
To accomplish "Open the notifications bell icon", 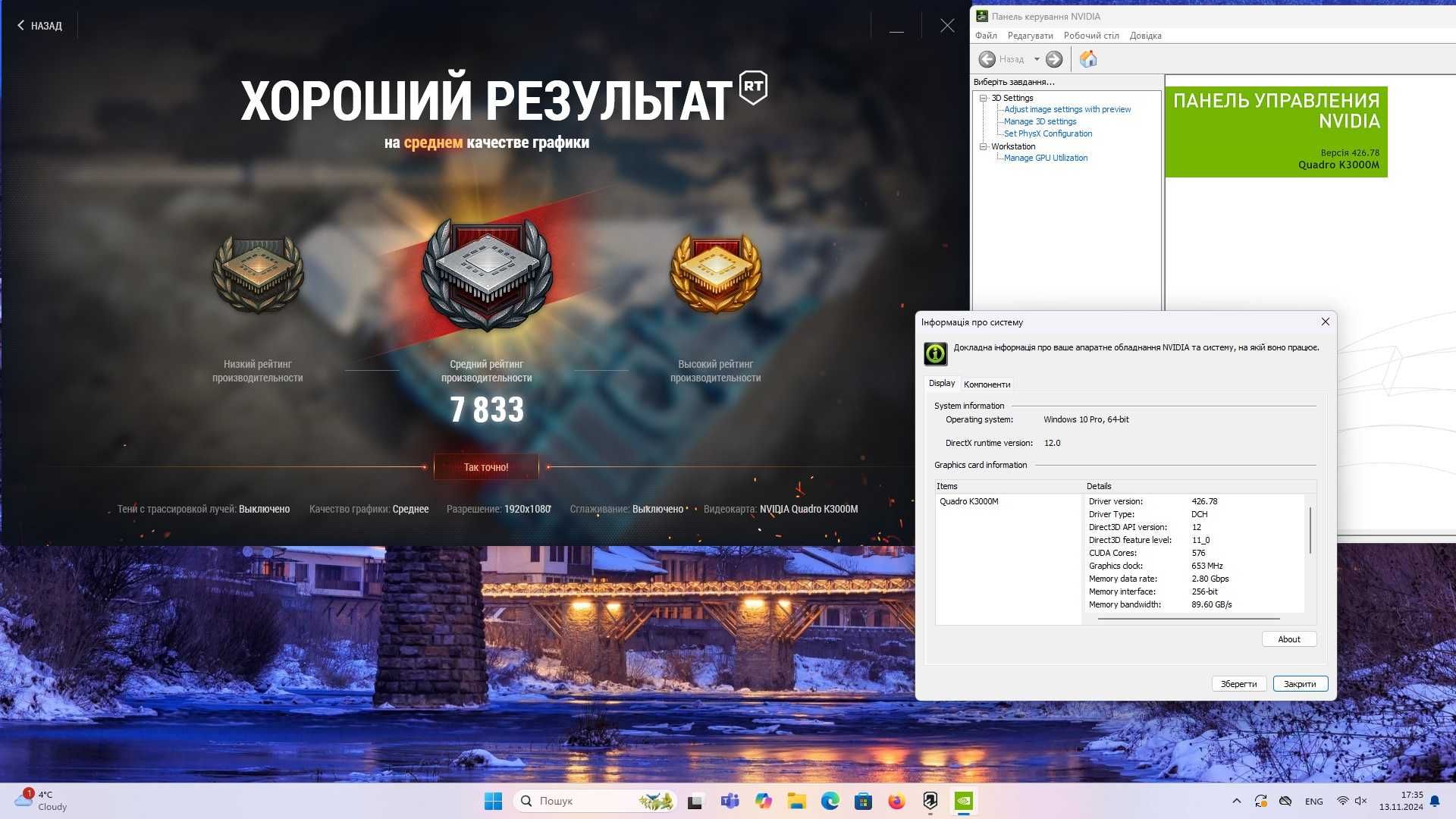I will pos(1435,801).
